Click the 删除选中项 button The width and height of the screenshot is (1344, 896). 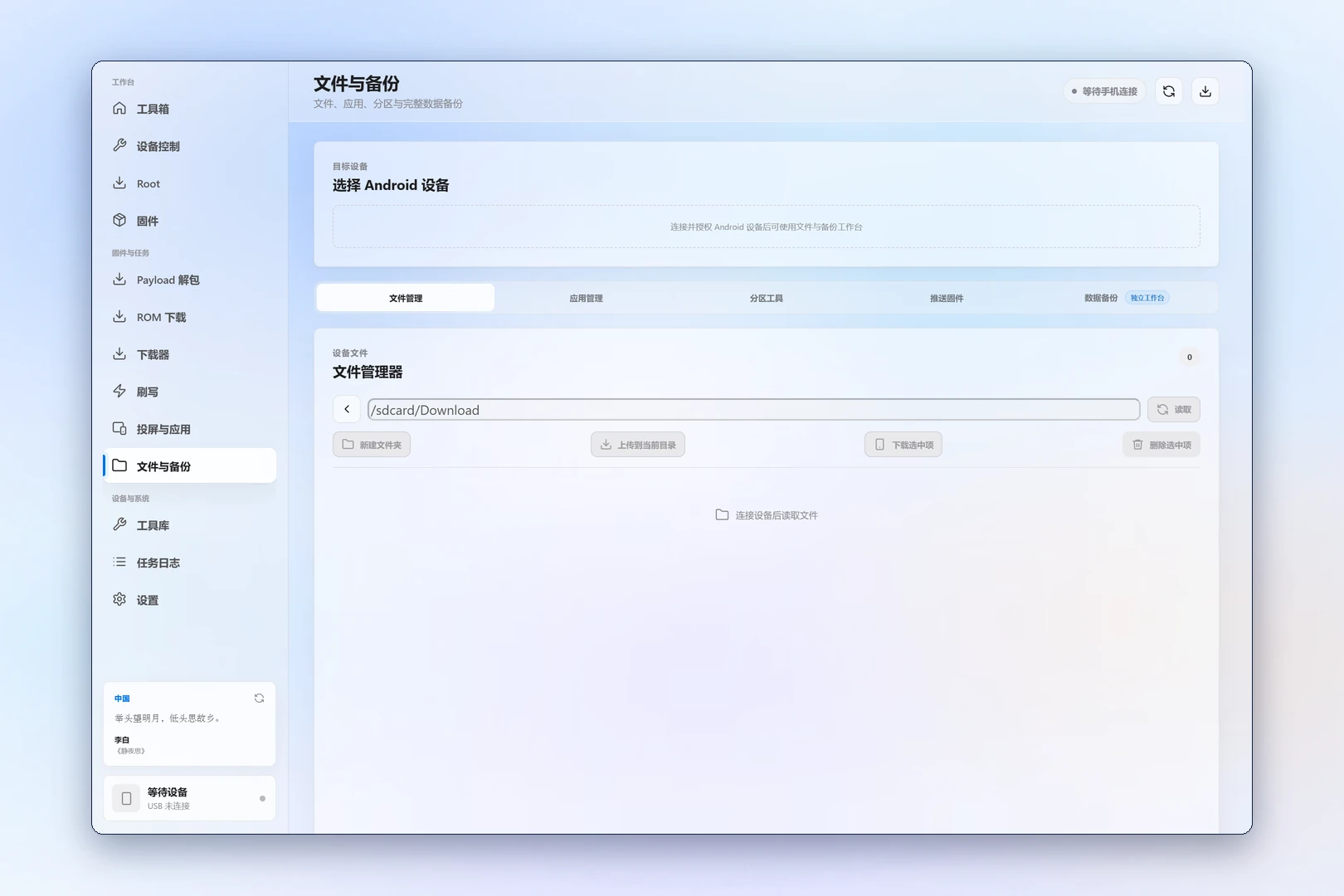1161,445
